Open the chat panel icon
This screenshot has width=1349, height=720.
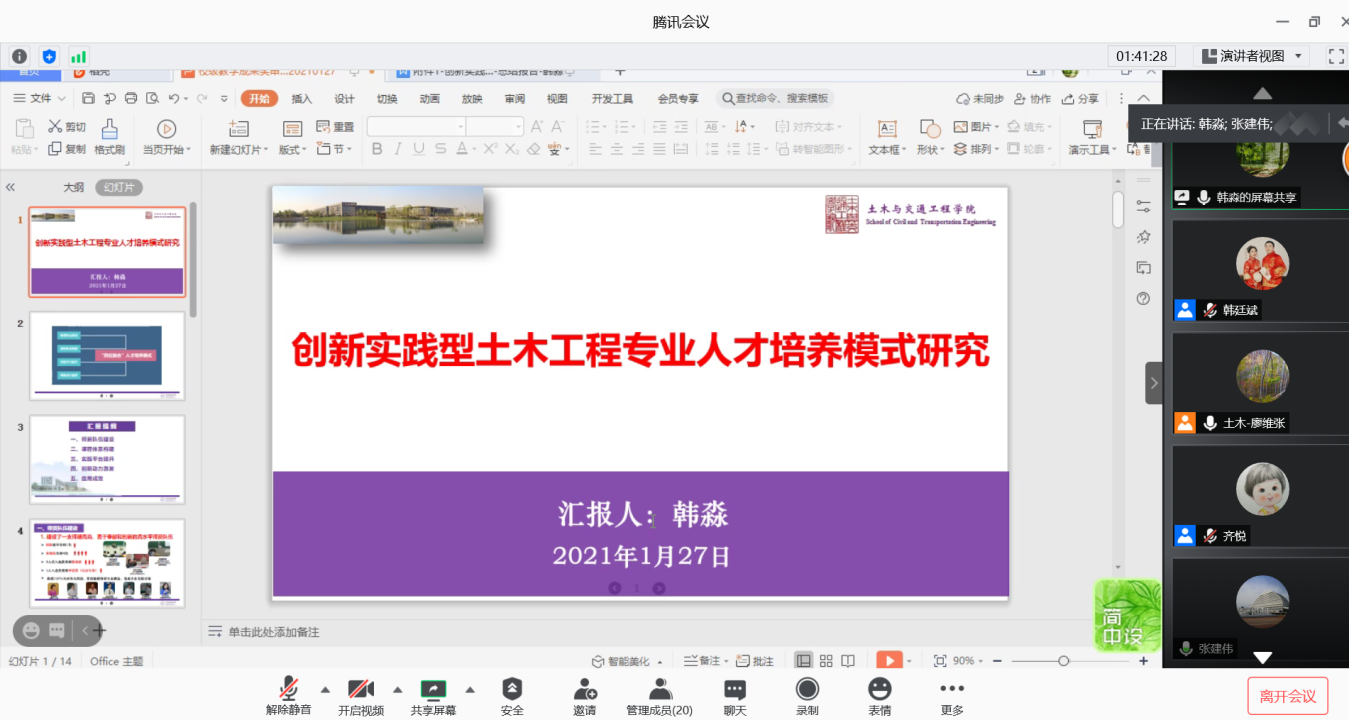[x=735, y=689]
